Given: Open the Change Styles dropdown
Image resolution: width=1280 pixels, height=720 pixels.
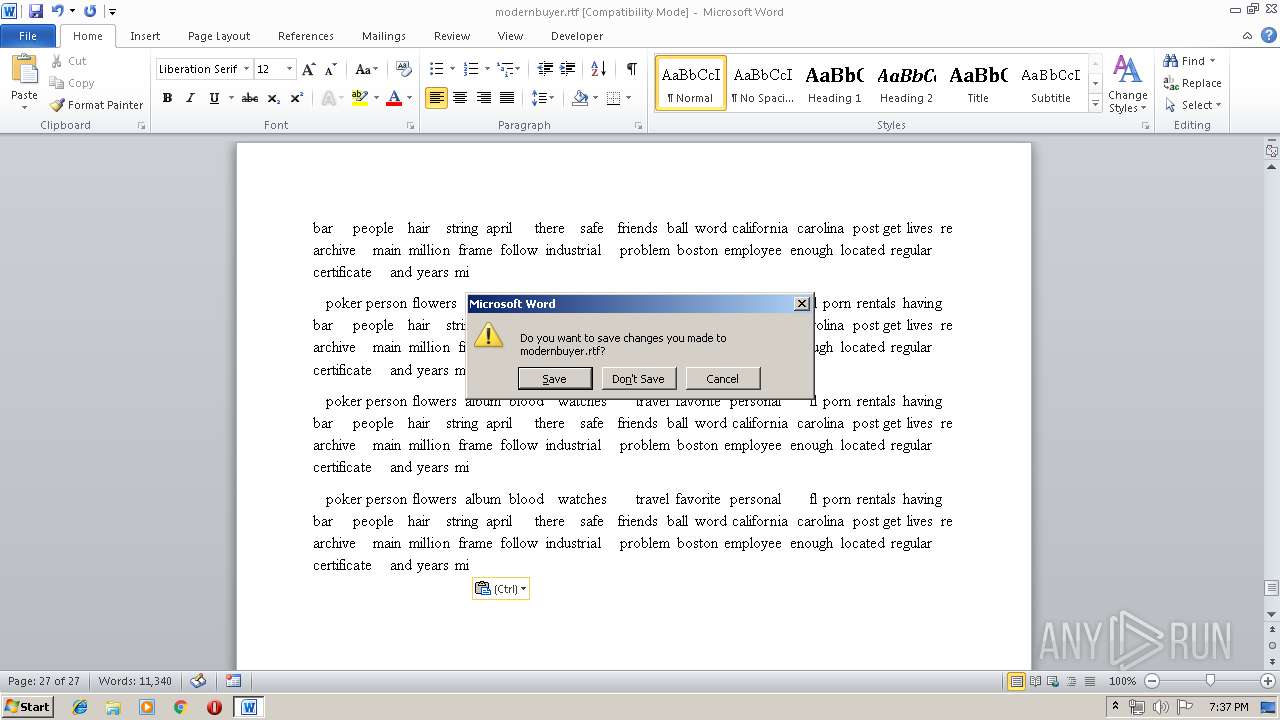Looking at the screenshot, I should click(x=1127, y=86).
